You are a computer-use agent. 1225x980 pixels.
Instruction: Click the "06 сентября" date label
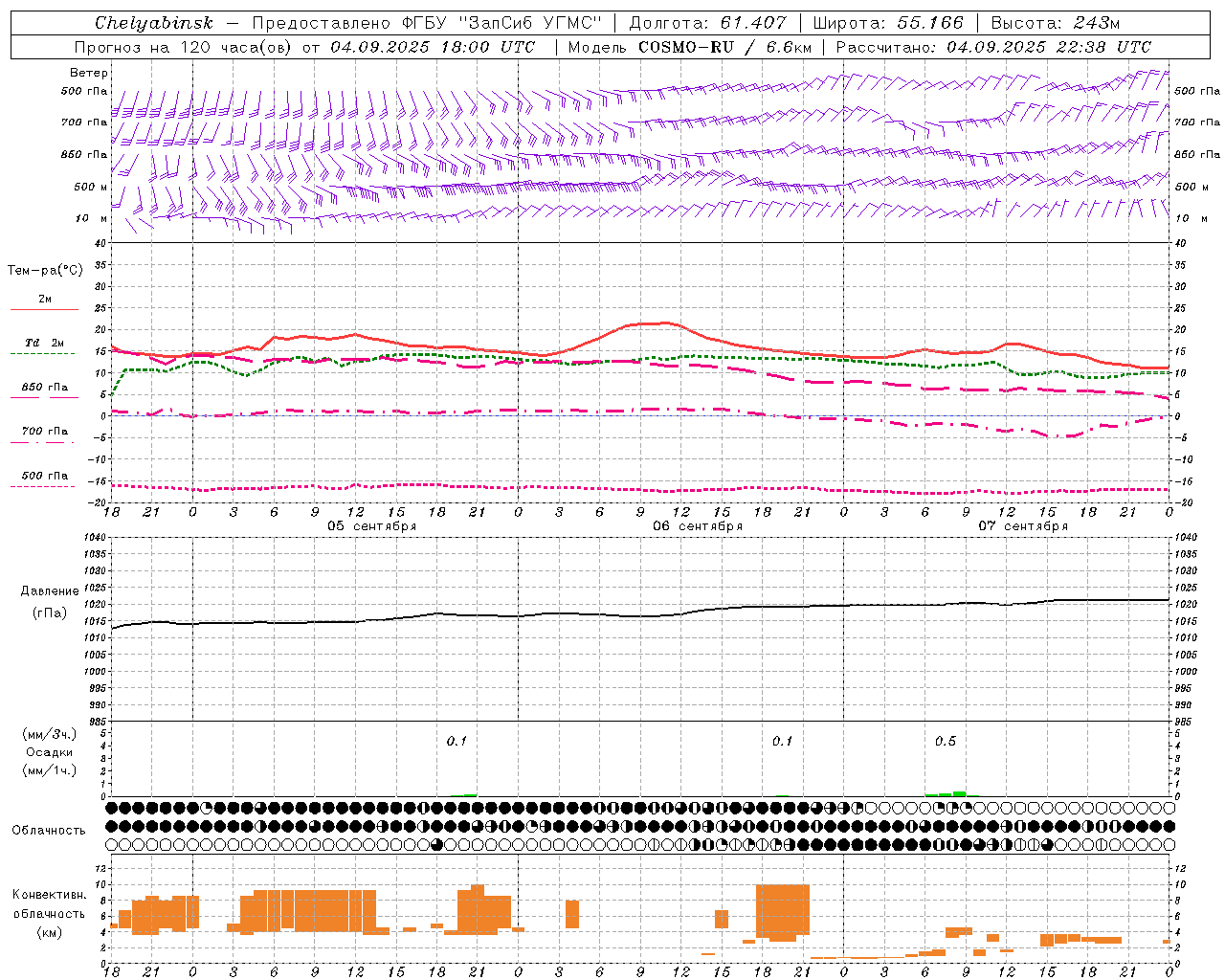(698, 526)
